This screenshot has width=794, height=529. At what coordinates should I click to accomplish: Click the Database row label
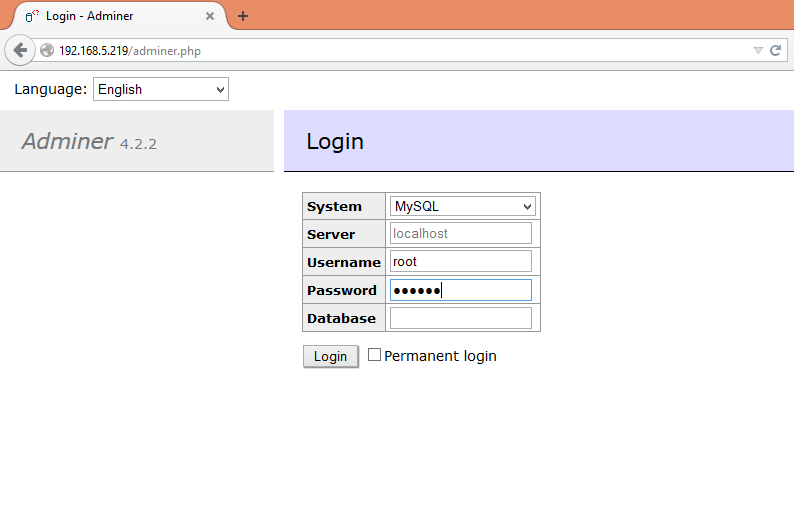[341, 318]
